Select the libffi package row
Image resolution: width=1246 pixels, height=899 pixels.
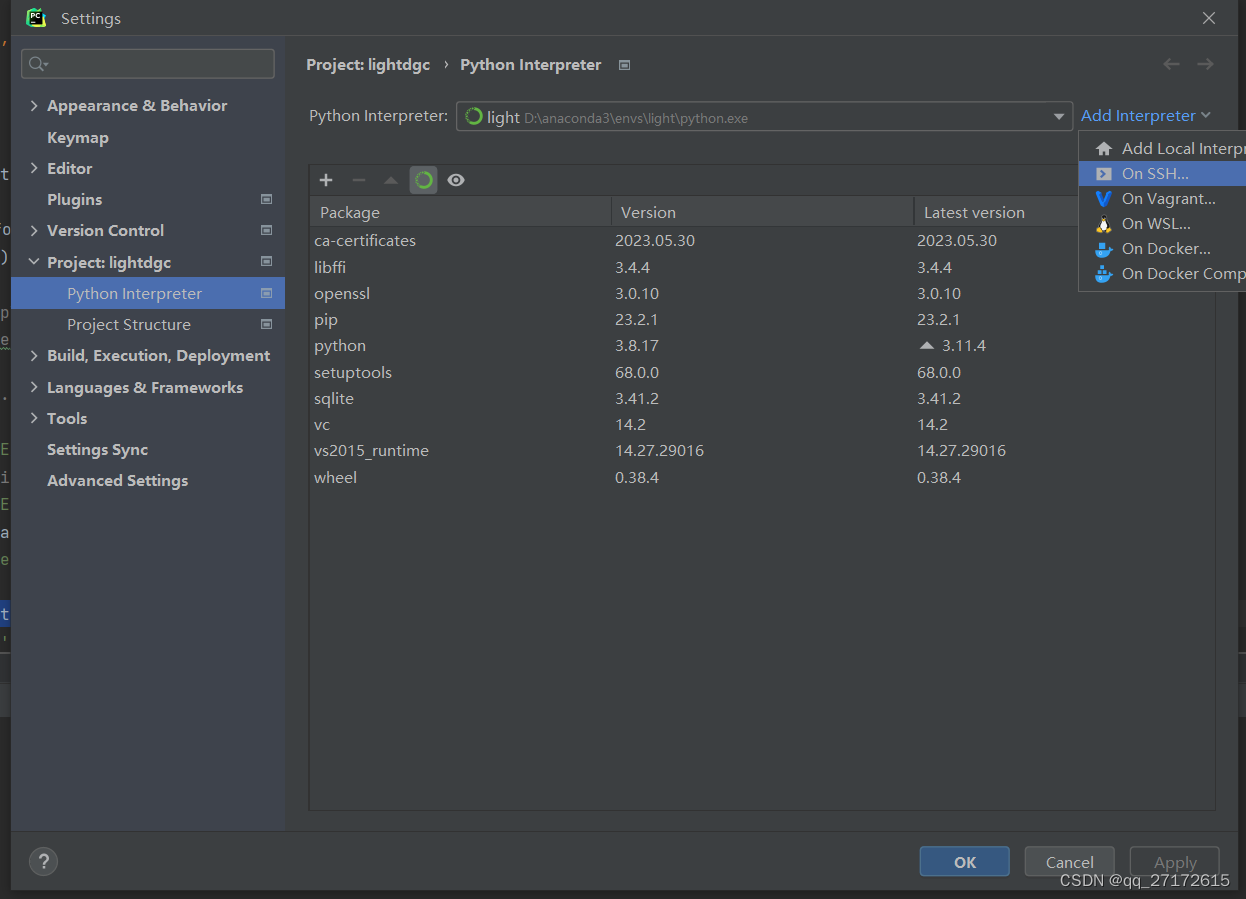[x=762, y=267]
